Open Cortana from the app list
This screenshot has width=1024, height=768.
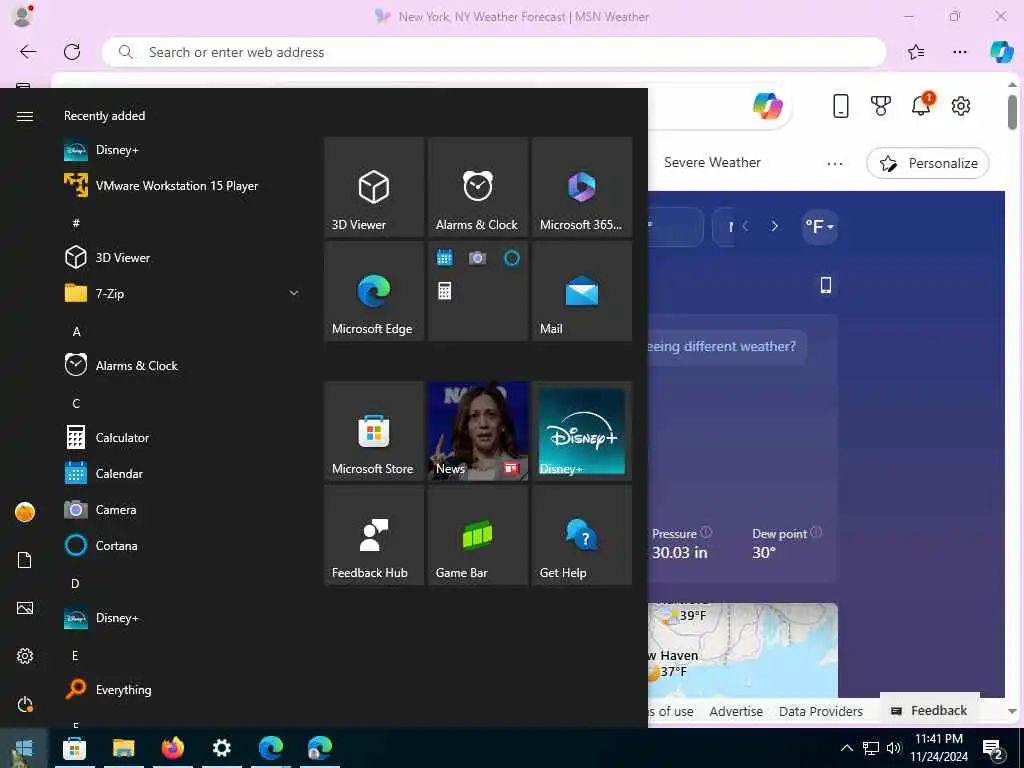[183, 545]
